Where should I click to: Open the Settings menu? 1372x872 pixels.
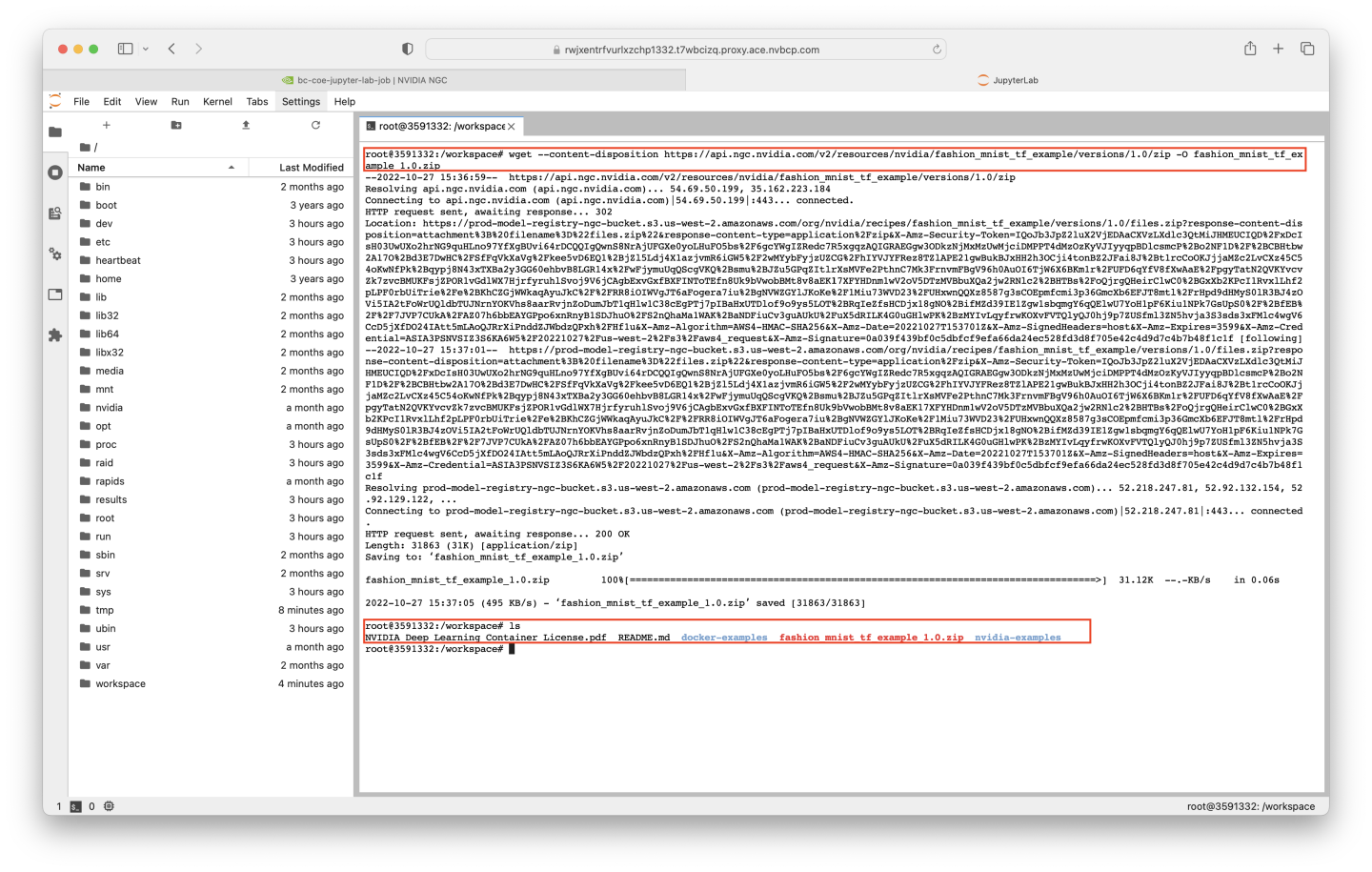pos(300,101)
